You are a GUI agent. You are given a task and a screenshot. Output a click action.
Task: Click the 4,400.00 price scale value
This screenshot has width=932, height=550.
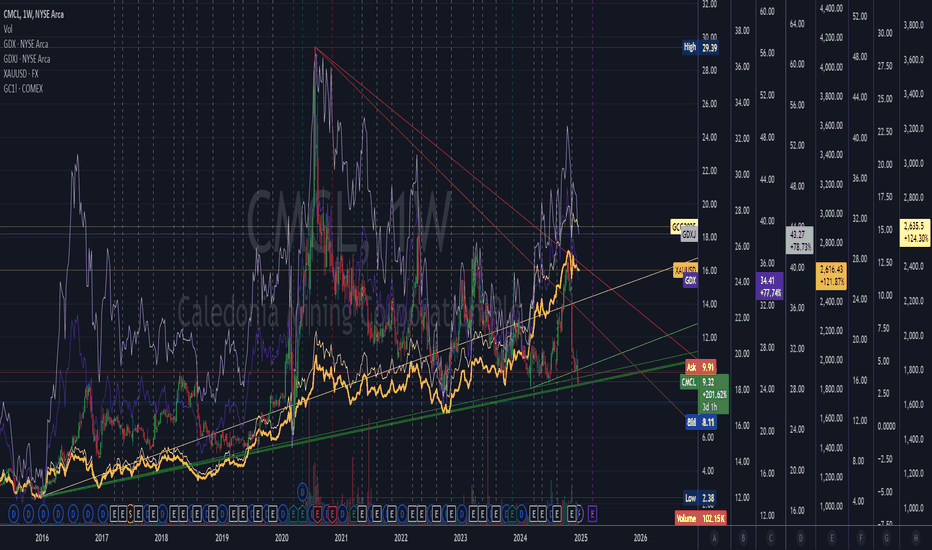pyautogui.click(x=832, y=8)
